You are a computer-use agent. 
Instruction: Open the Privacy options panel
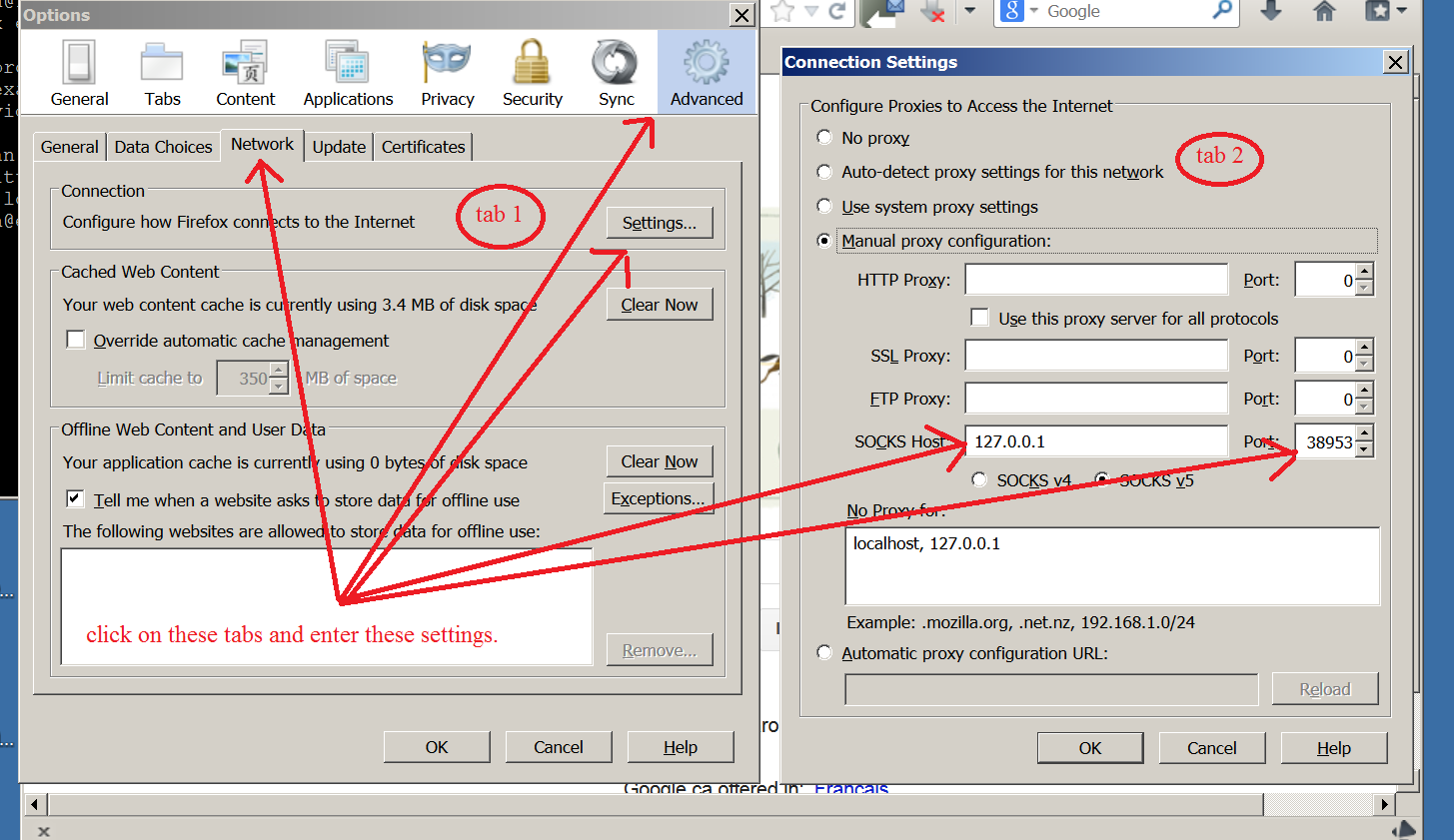tap(447, 70)
